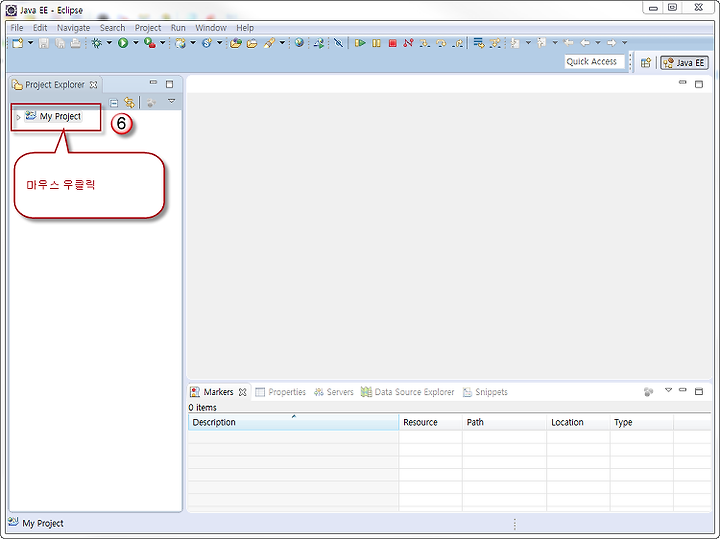The width and height of the screenshot is (720, 539).
Task: Open the Project menu
Action: pyautogui.click(x=148, y=28)
